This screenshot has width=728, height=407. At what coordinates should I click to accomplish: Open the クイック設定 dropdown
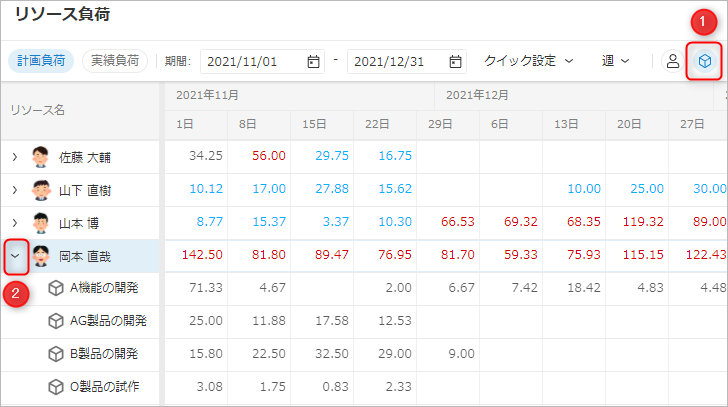[528, 61]
